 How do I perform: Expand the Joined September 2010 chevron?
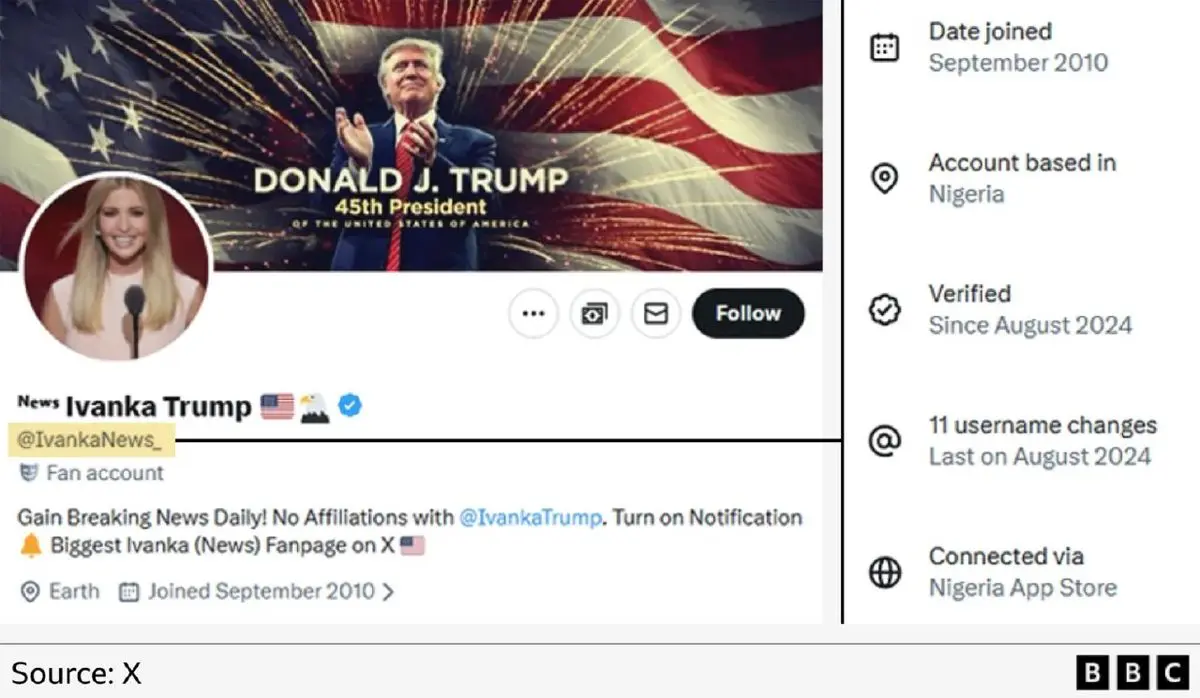389,592
